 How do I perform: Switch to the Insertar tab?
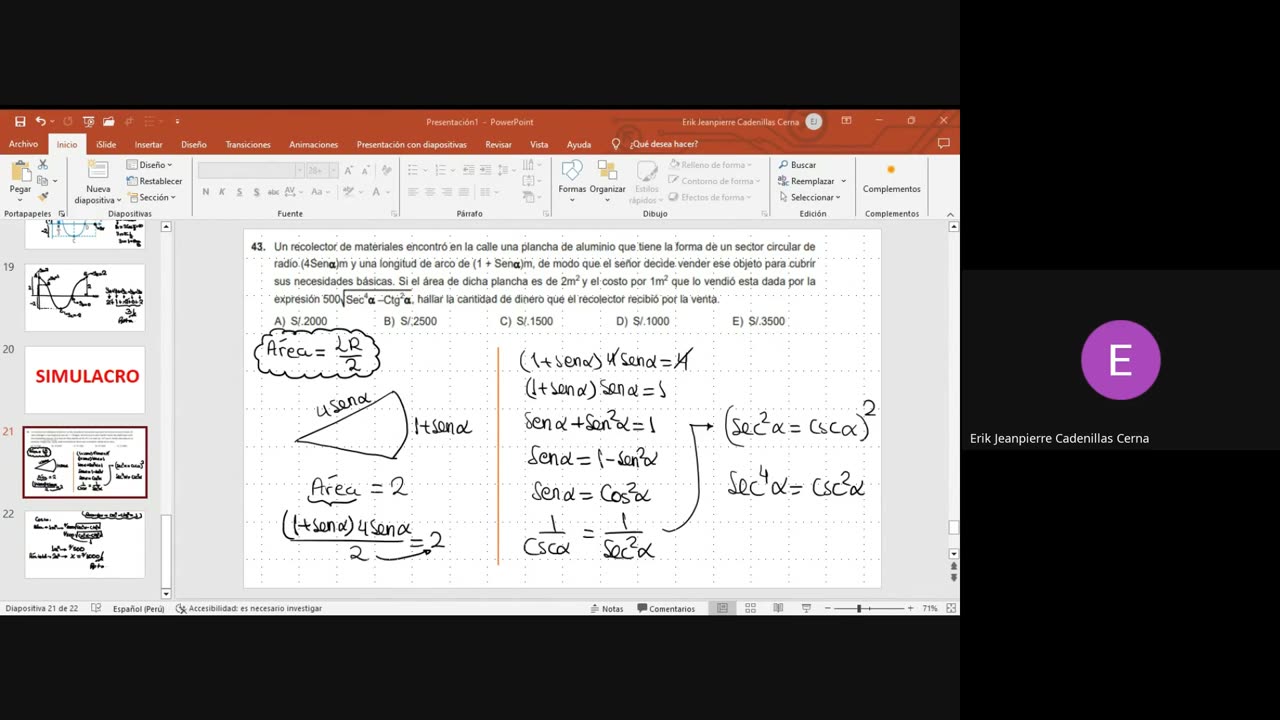point(148,144)
